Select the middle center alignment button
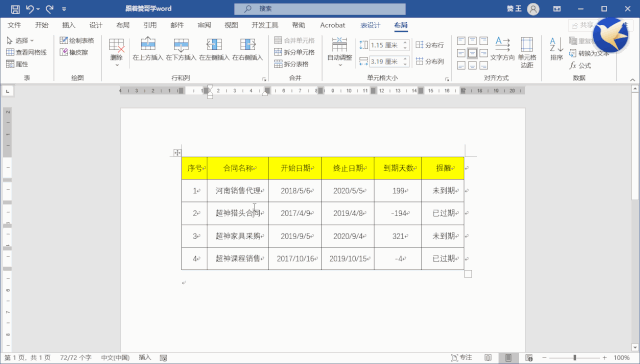 [x=472, y=53]
